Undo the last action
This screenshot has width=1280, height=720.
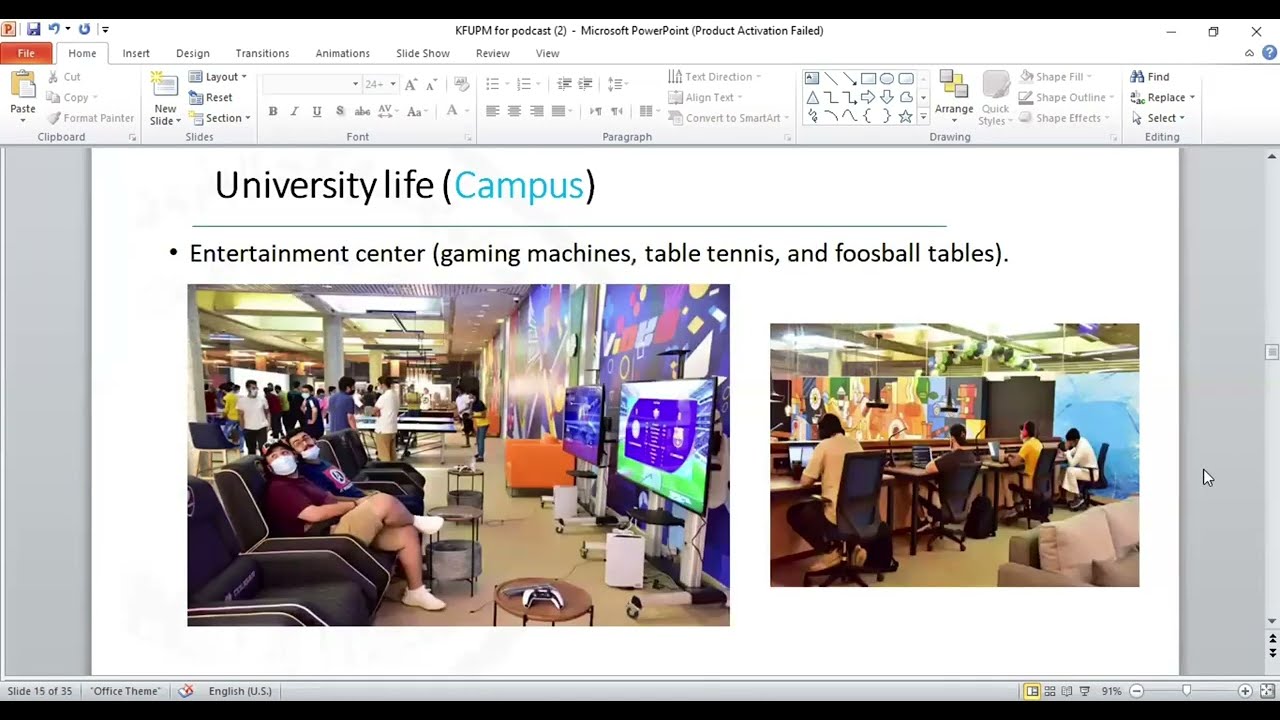(x=54, y=30)
